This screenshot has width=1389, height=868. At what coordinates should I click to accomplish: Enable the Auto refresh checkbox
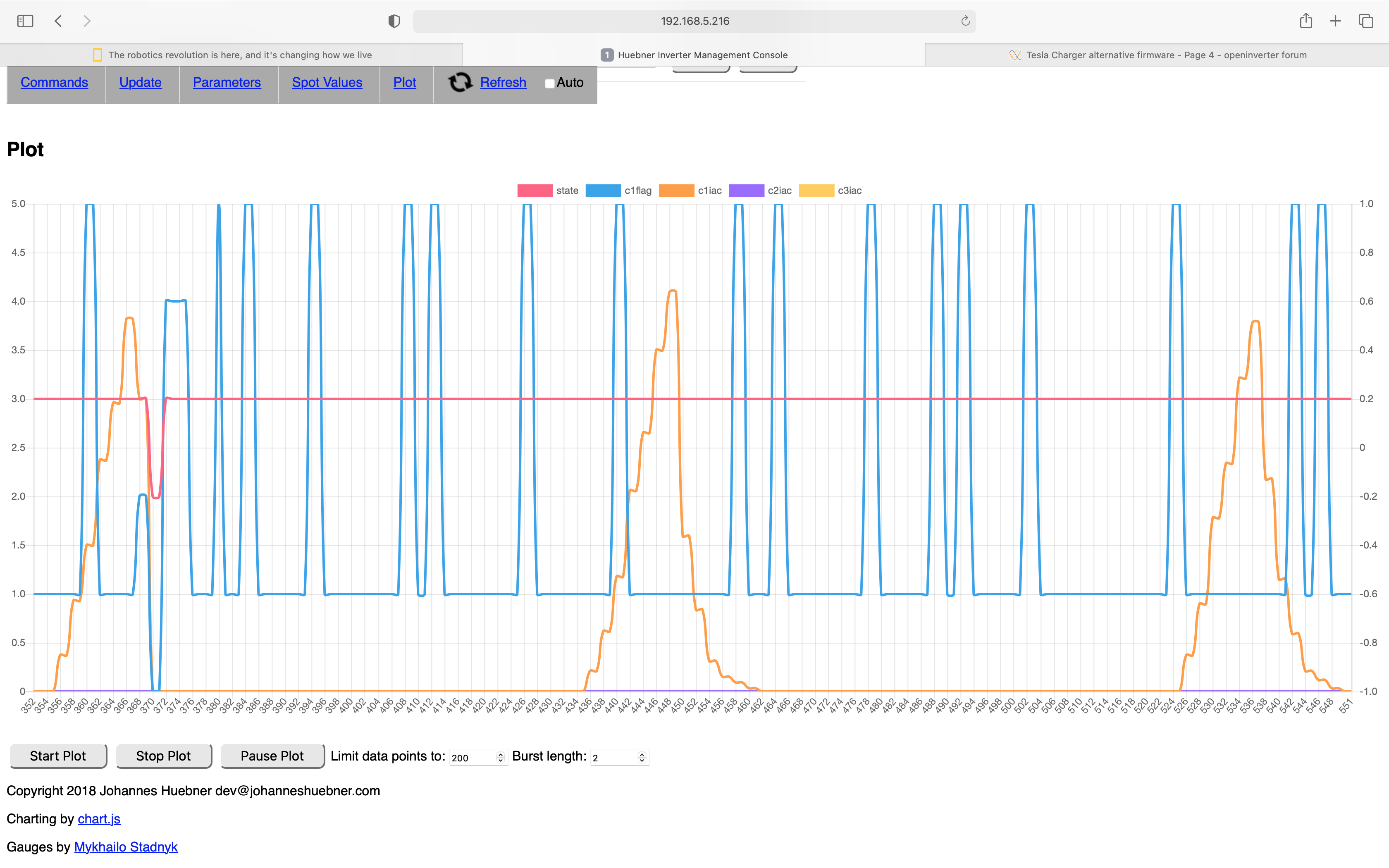549,83
